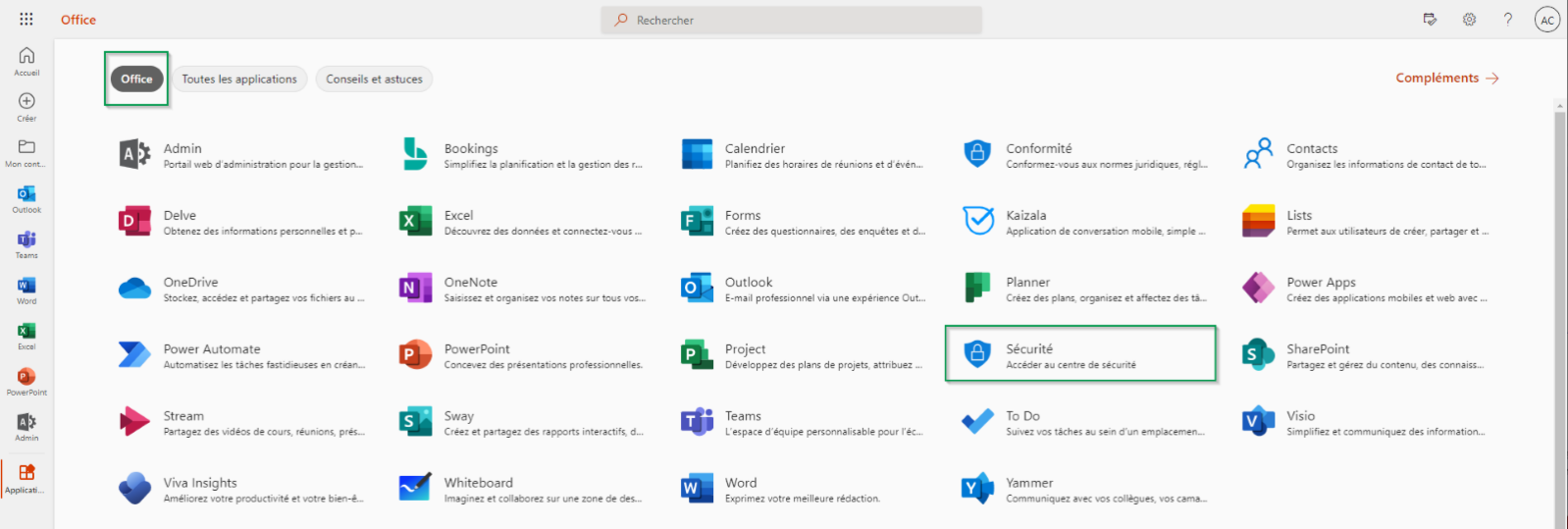The image size is (1568, 529).
Task: Open Teams from the left sidebar
Action: pos(26,240)
